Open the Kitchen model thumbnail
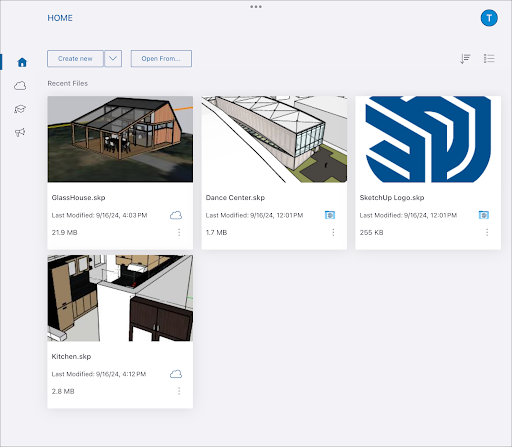This screenshot has height=447, width=512. click(120, 298)
